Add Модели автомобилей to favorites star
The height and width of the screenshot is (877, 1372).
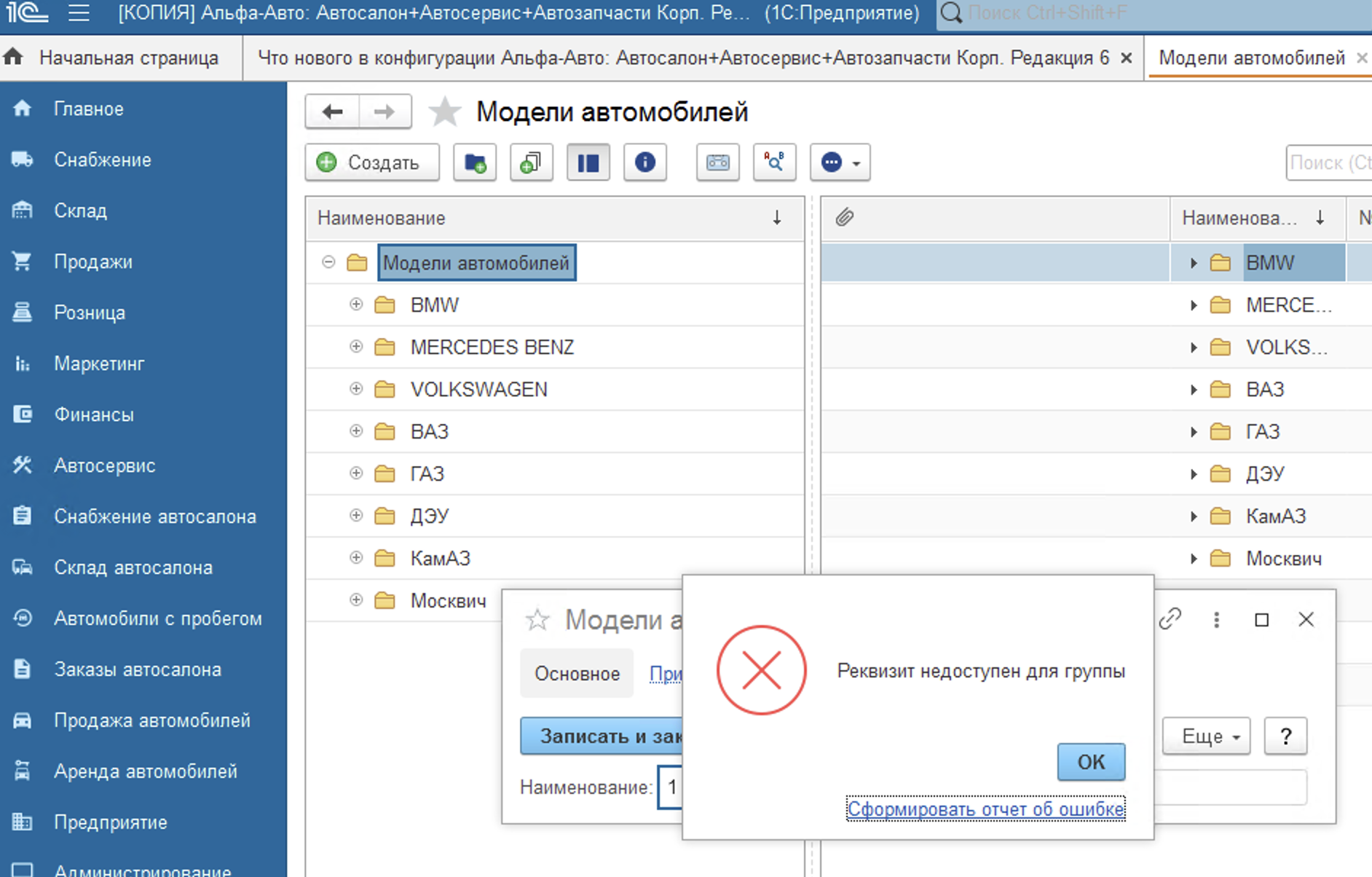tap(444, 112)
